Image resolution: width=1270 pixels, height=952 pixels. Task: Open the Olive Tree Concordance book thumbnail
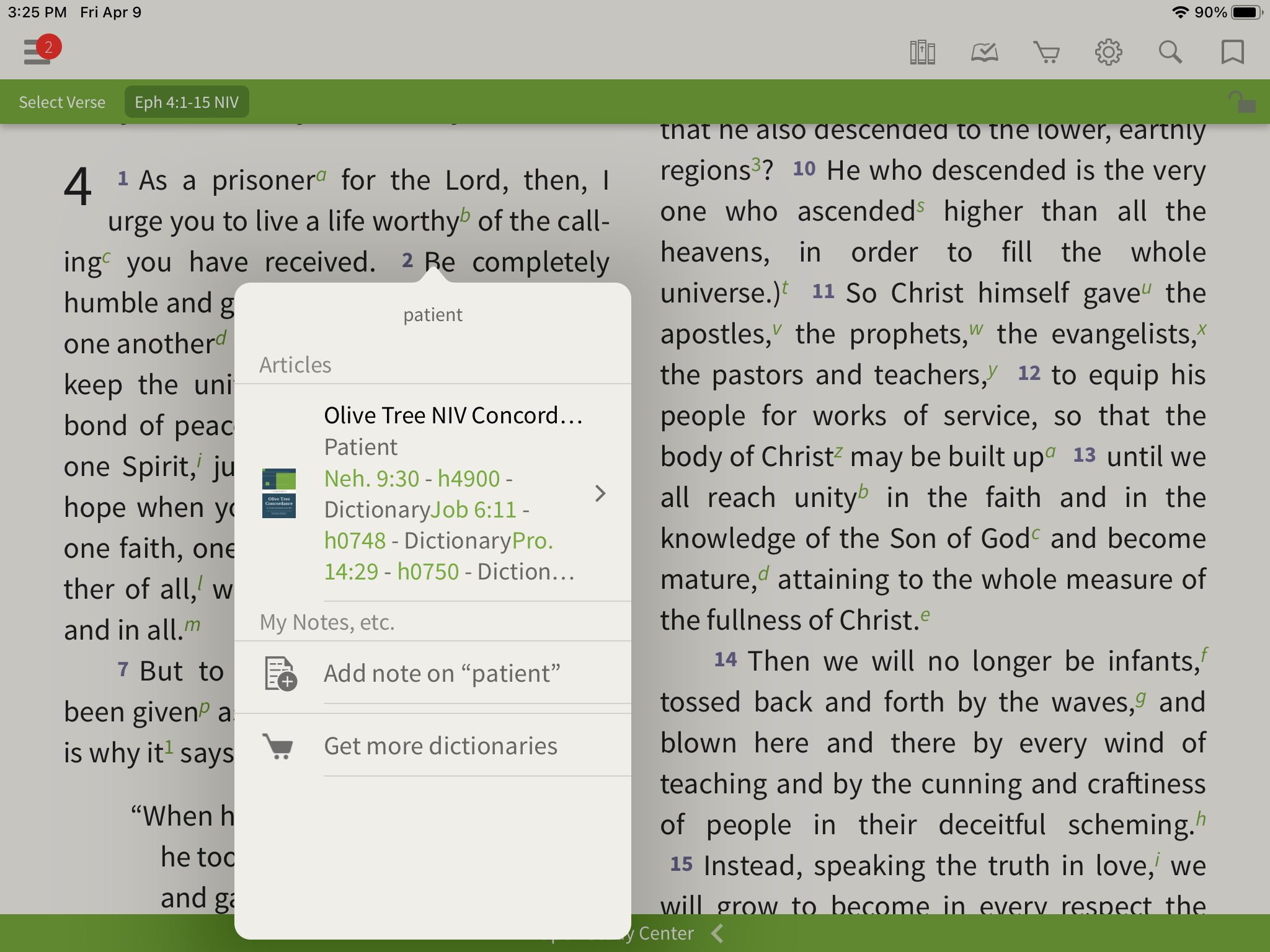pyautogui.click(x=279, y=493)
